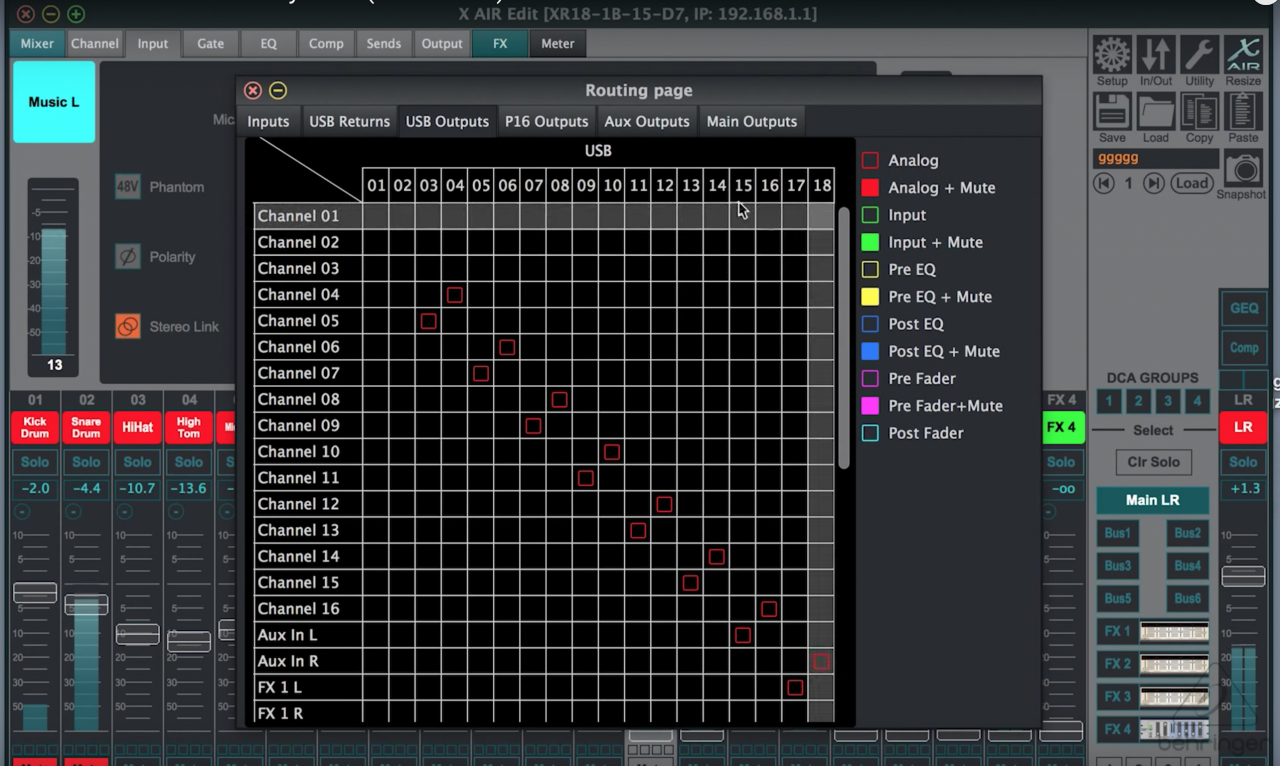Switch to the USB Returns tab

coord(349,121)
